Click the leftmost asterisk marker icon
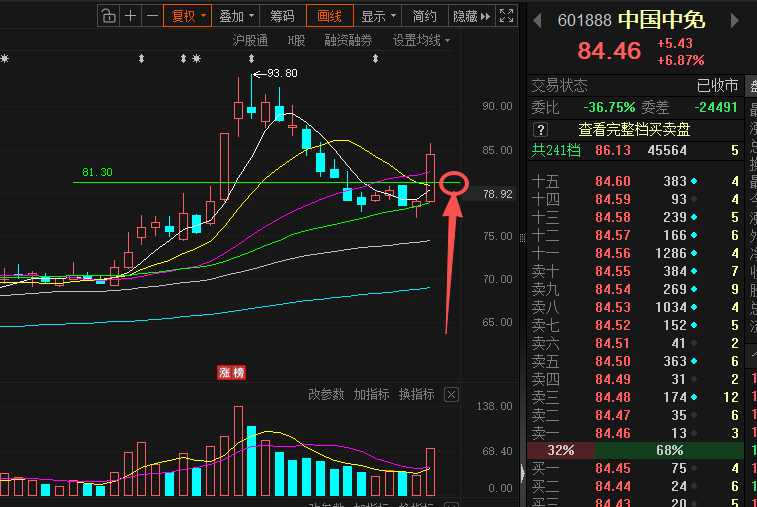The width and height of the screenshot is (757, 507). tap(4, 59)
